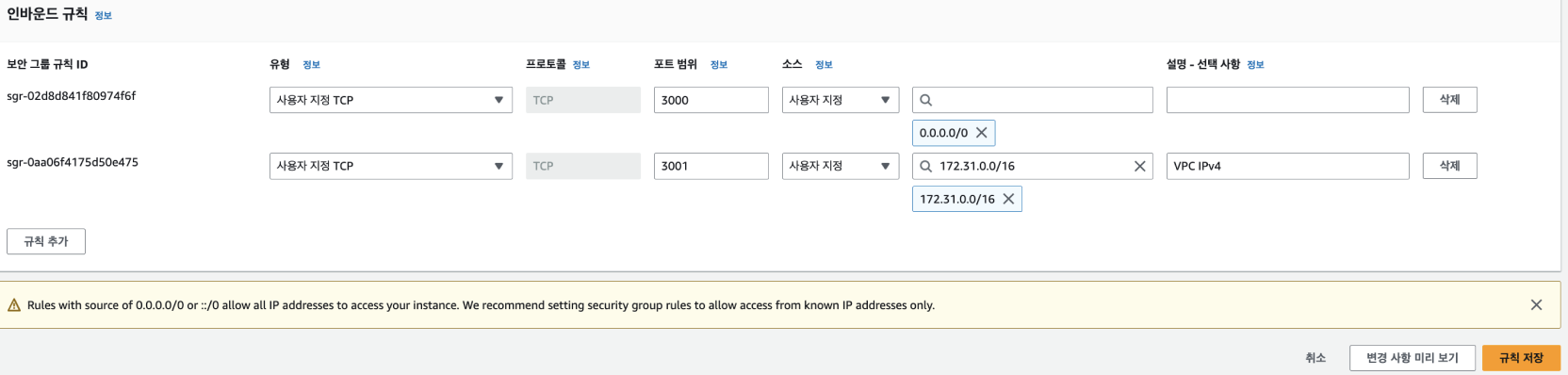Click the warning triangle icon in banner
Viewport: 1568px width, 375px height.
(x=14, y=305)
